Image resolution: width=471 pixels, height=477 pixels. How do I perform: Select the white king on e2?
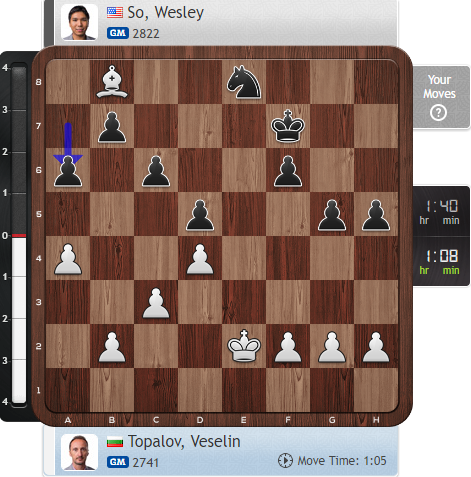point(244,346)
